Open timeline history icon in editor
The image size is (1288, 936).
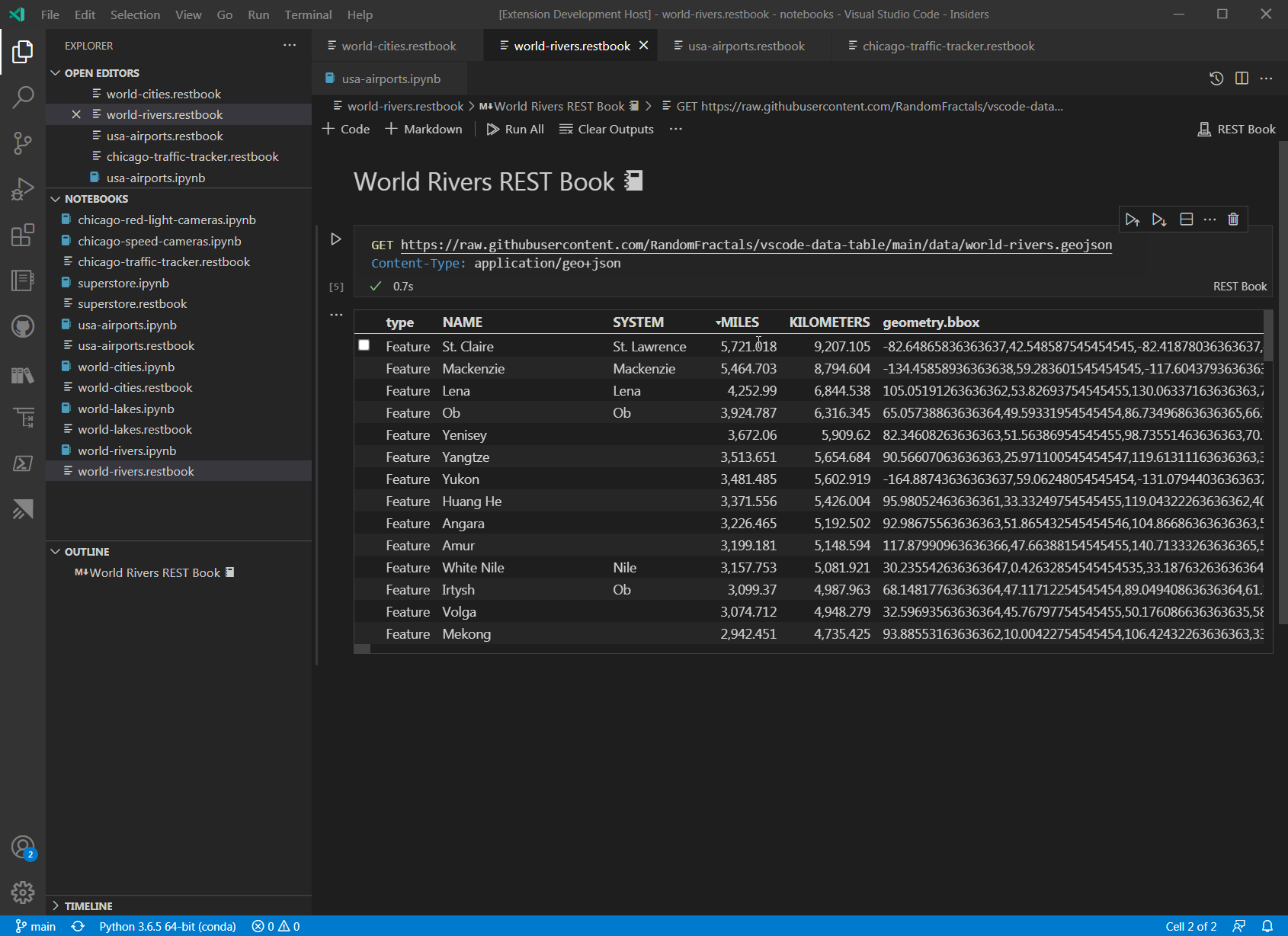(1216, 79)
